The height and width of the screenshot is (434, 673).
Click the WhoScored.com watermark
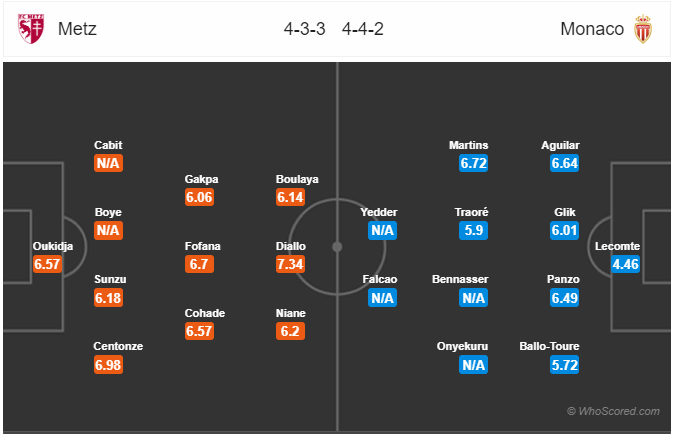[613, 411]
